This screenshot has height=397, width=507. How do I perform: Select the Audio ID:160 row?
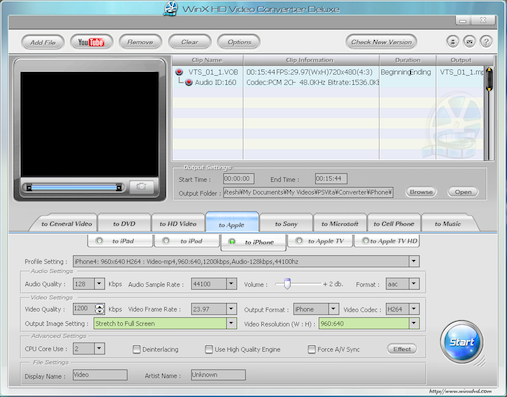[328, 82]
